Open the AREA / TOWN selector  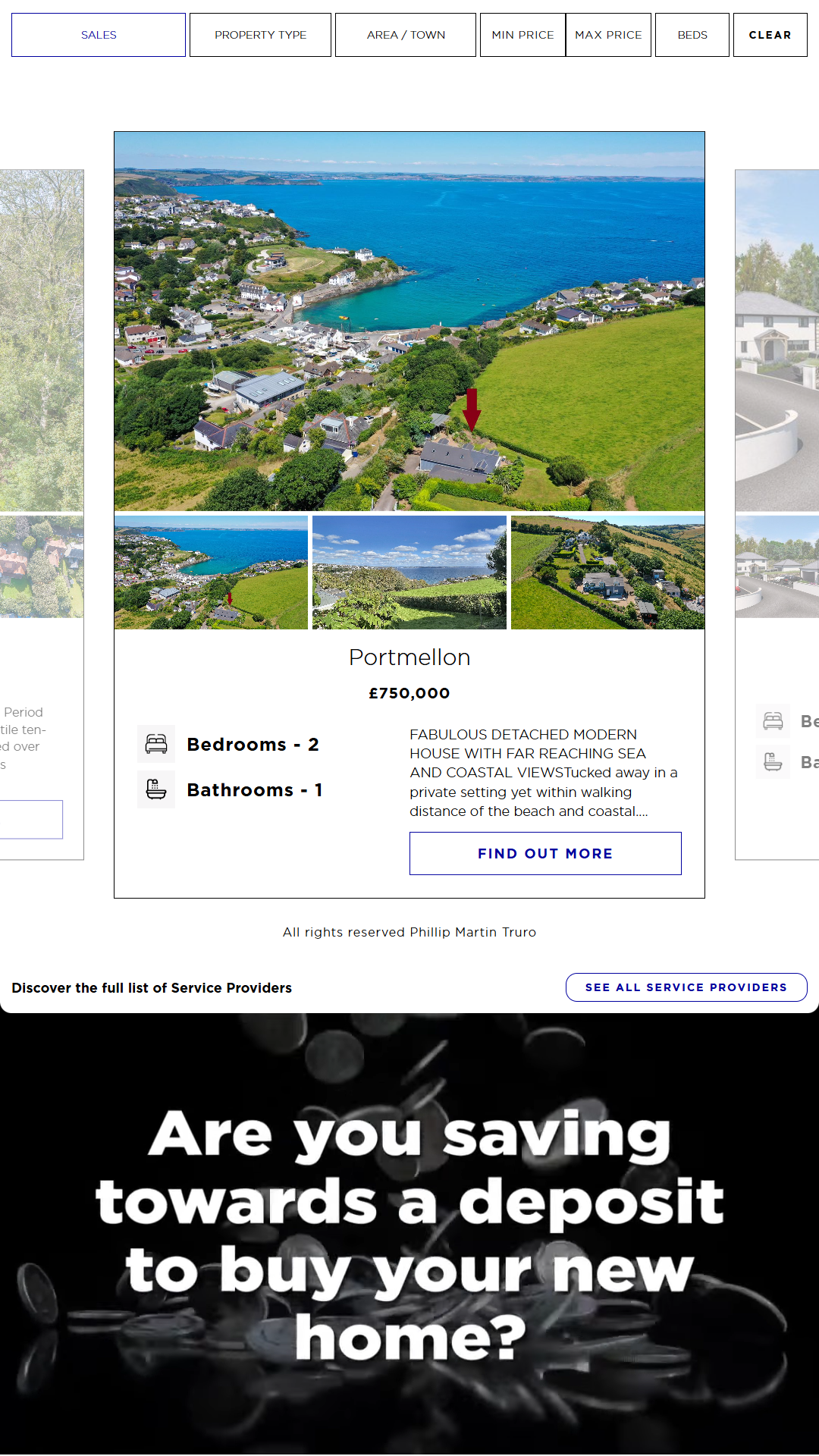(x=406, y=35)
